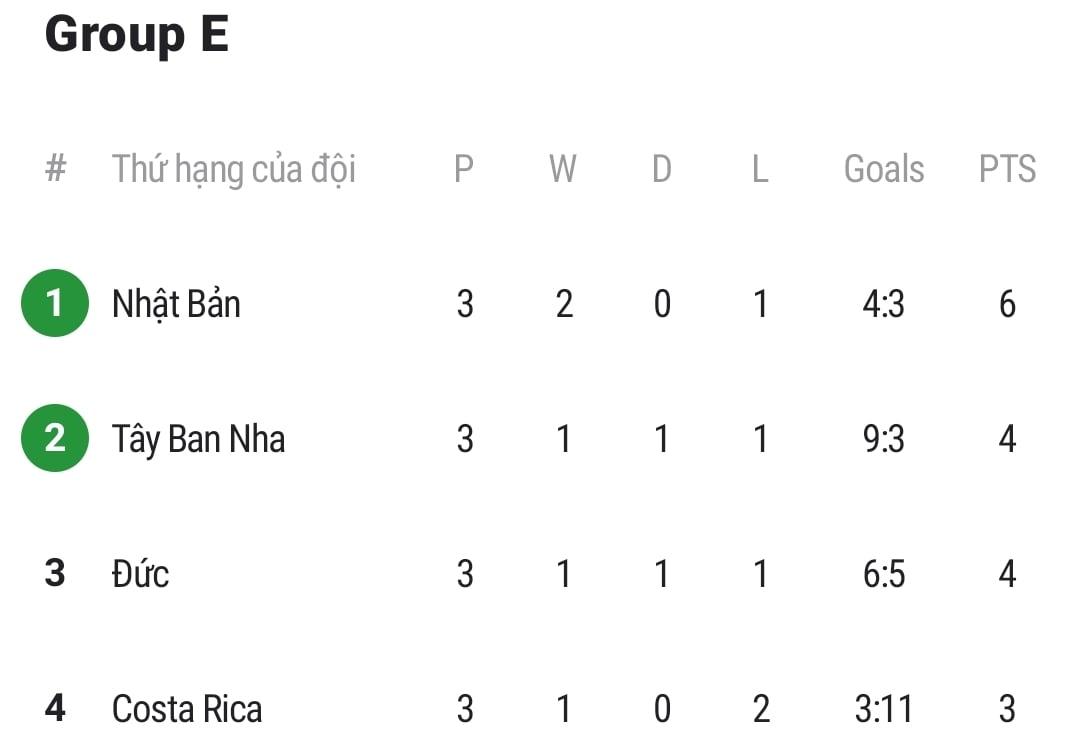Click the L losses column header
Viewport: 1078px width, 744px height.
point(760,169)
